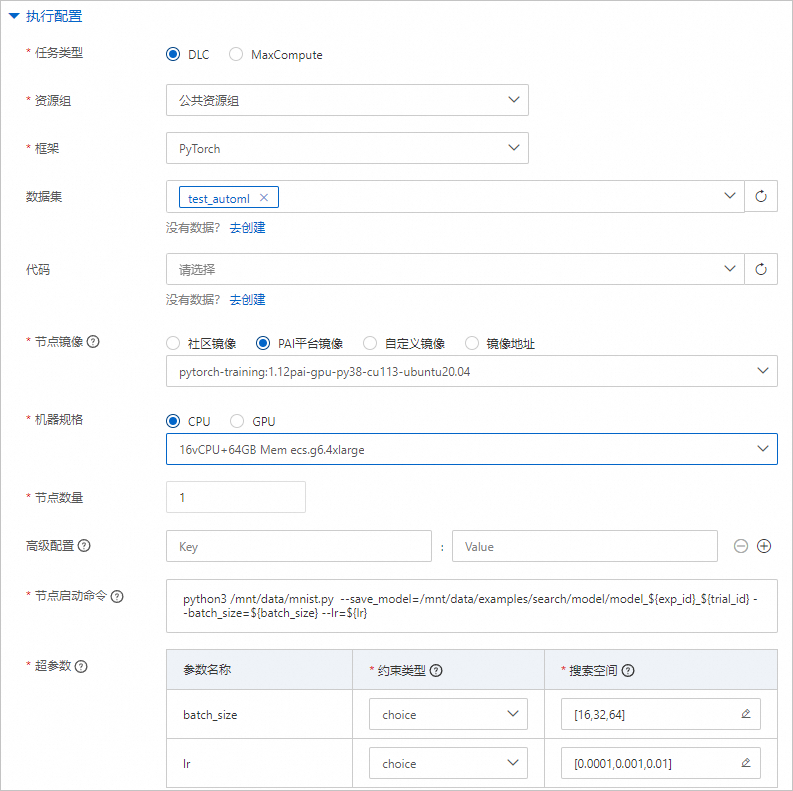Refresh the 代码 code list

pyautogui.click(x=761, y=269)
